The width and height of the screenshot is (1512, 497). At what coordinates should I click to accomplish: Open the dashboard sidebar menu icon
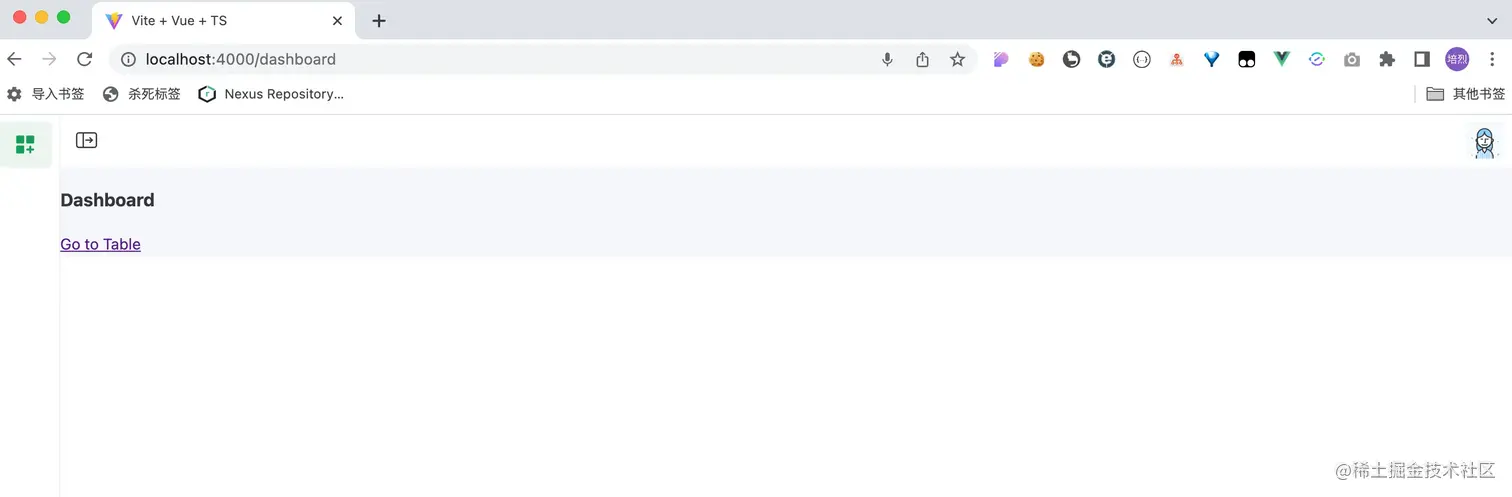(x=25, y=145)
